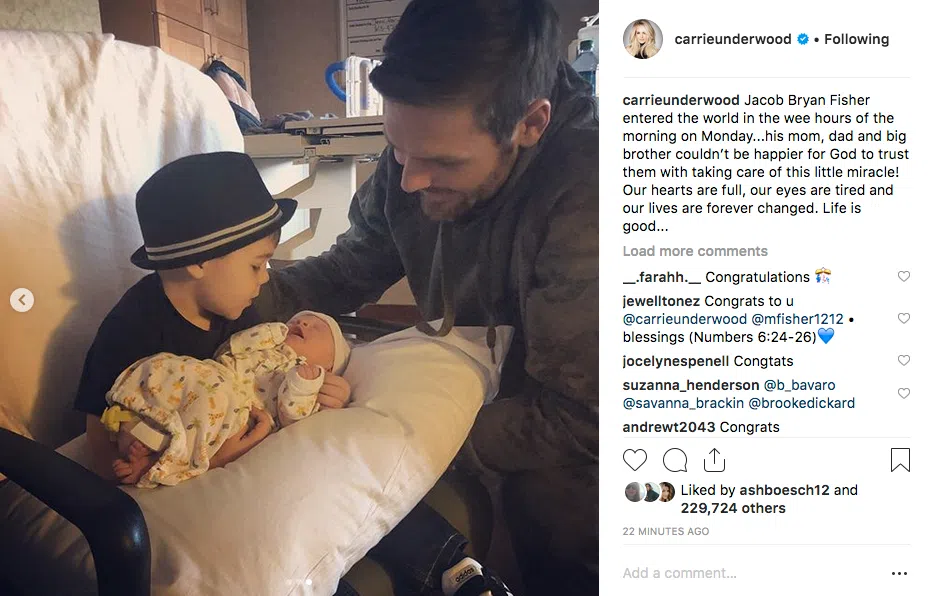This screenshot has height=596, width=930.
Task: Open comment bubble icon below comments
Action: (x=675, y=460)
